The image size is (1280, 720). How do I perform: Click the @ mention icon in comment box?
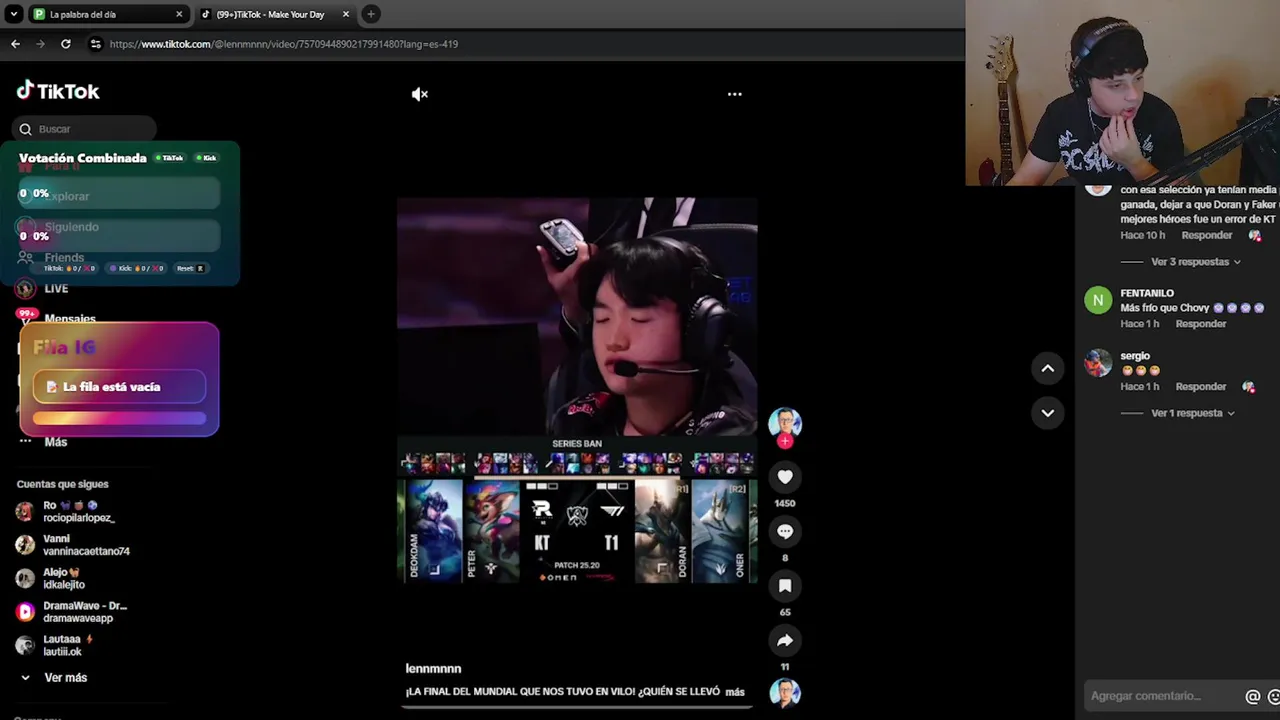(x=1252, y=696)
